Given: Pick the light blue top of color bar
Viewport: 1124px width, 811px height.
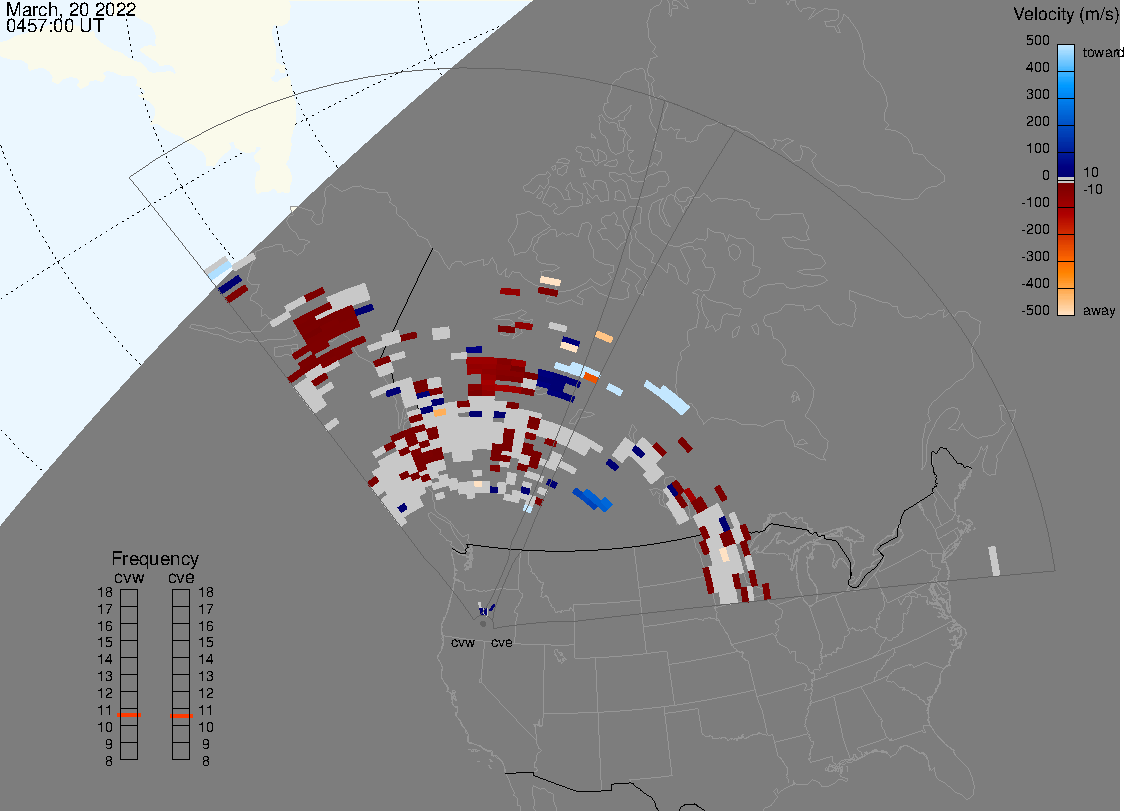Looking at the screenshot, I should coord(1066,57).
